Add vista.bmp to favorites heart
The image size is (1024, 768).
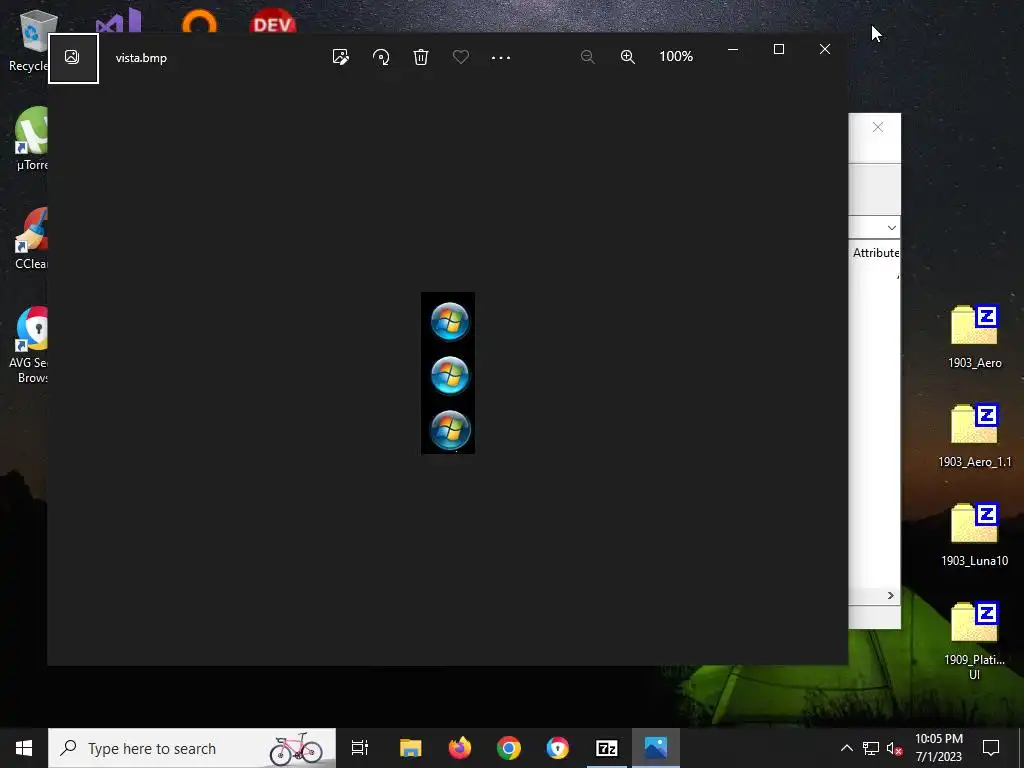point(461,57)
